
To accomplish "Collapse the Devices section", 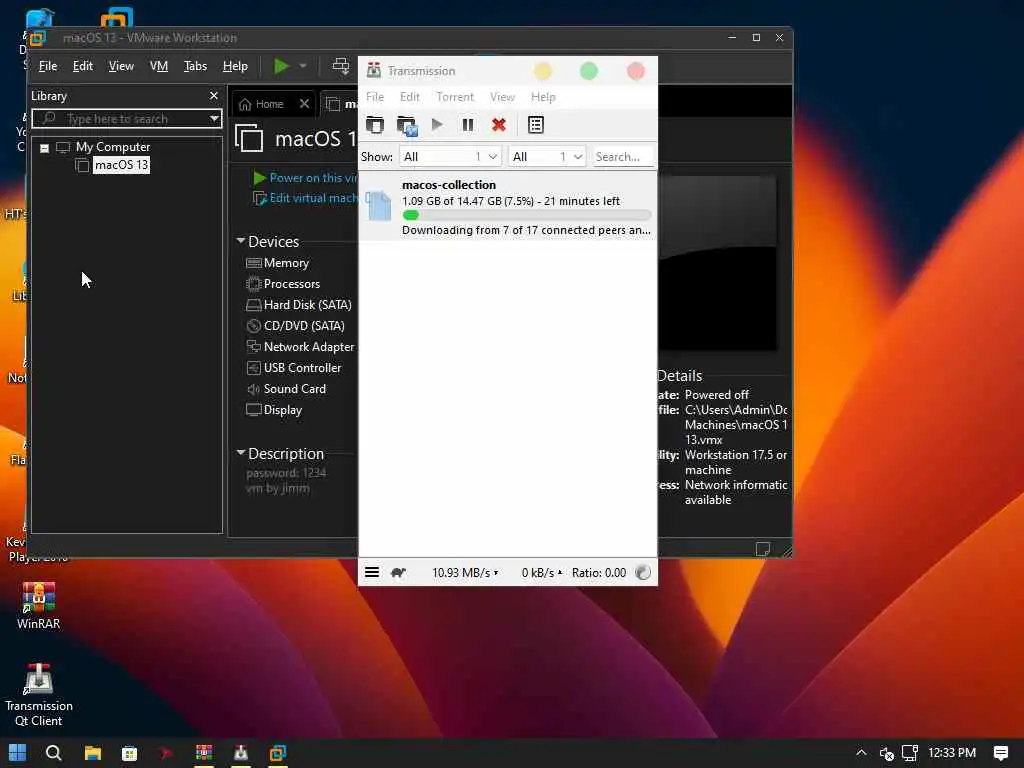I will coord(241,241).
